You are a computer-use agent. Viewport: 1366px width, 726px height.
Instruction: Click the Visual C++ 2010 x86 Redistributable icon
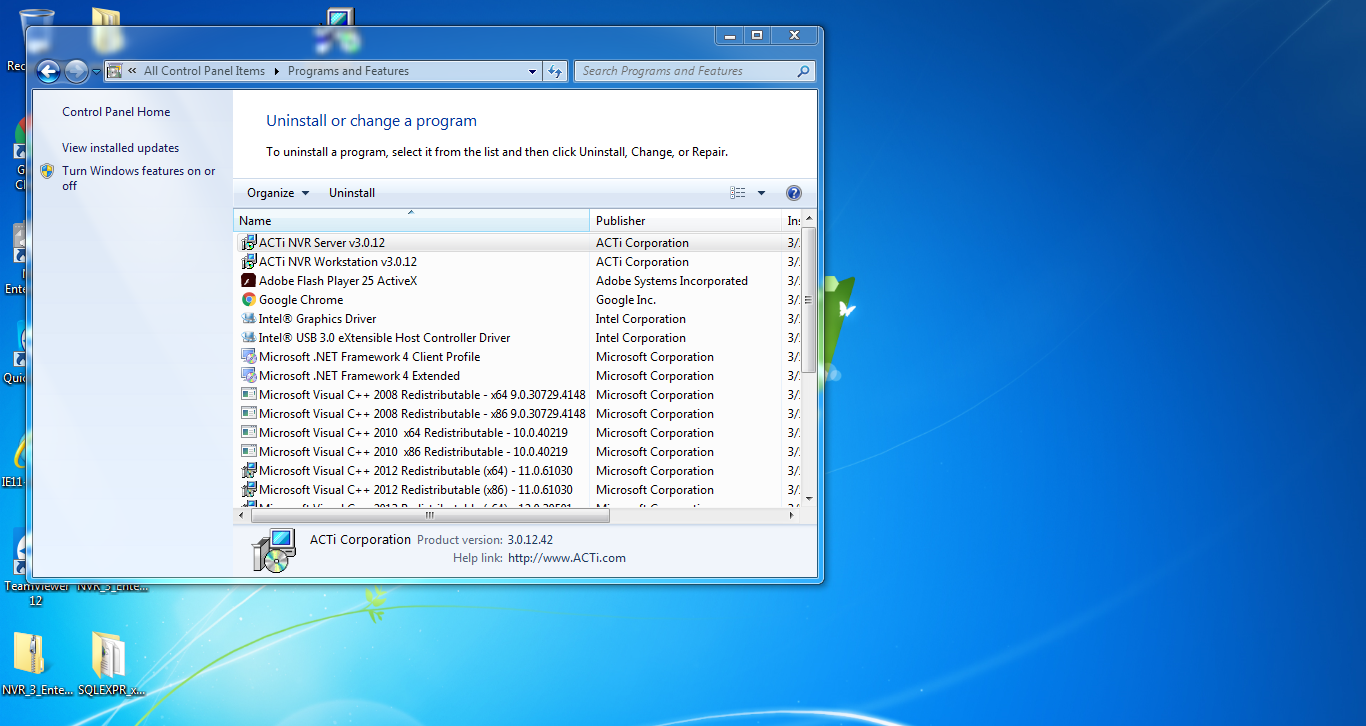point(249,452)
